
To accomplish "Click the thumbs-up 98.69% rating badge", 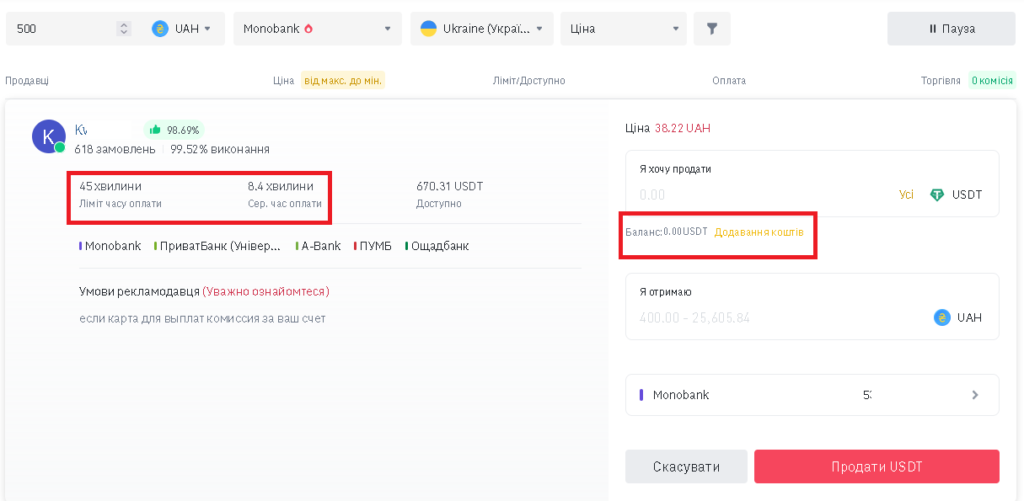I will click(174, 130).
